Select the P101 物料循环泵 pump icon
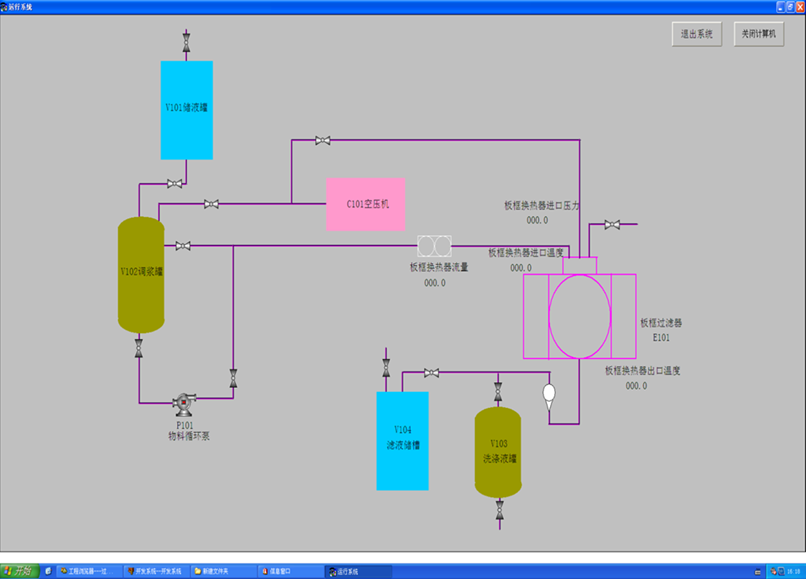 184,404
